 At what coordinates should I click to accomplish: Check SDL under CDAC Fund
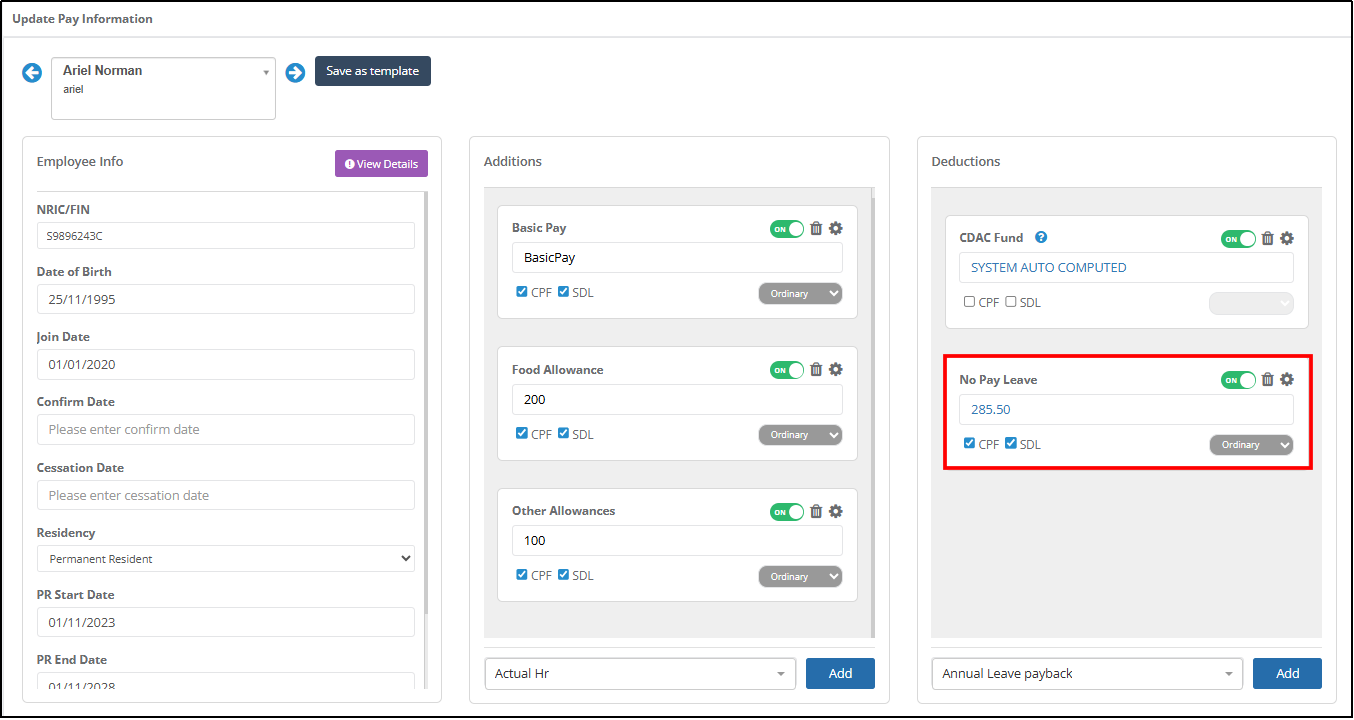(x=1010, y=301)
